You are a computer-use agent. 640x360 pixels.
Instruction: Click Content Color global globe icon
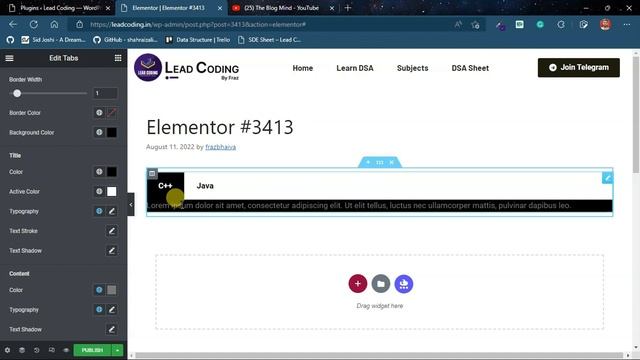point(99,290)
